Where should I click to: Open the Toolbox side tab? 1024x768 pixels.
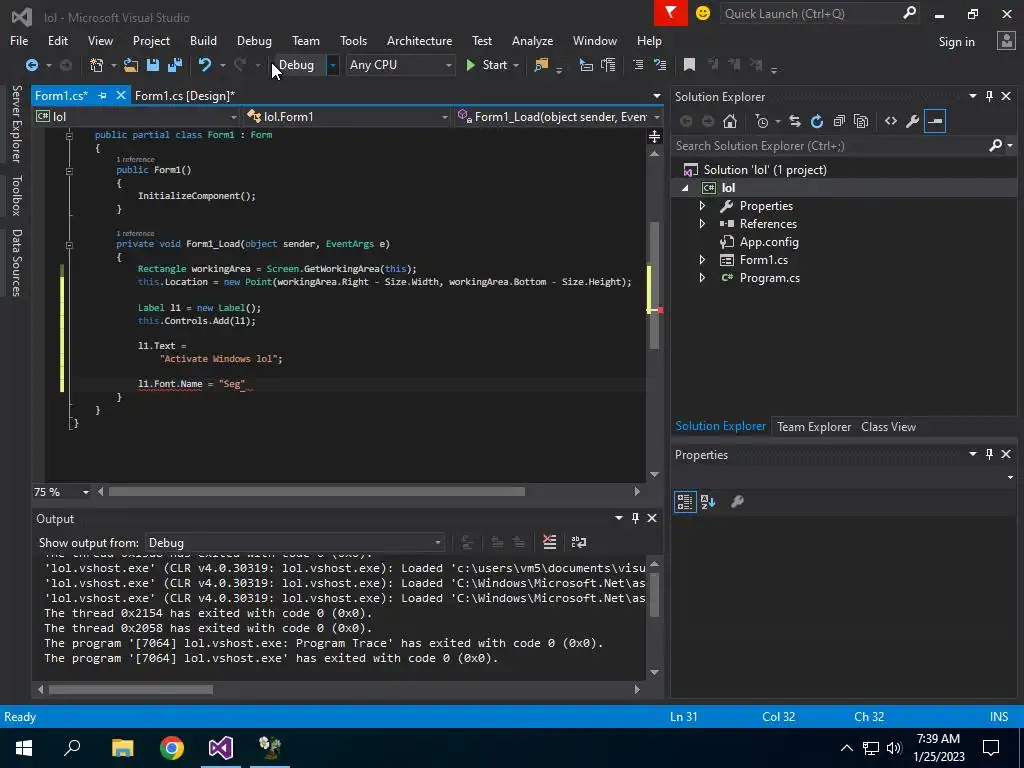[16, 195]
